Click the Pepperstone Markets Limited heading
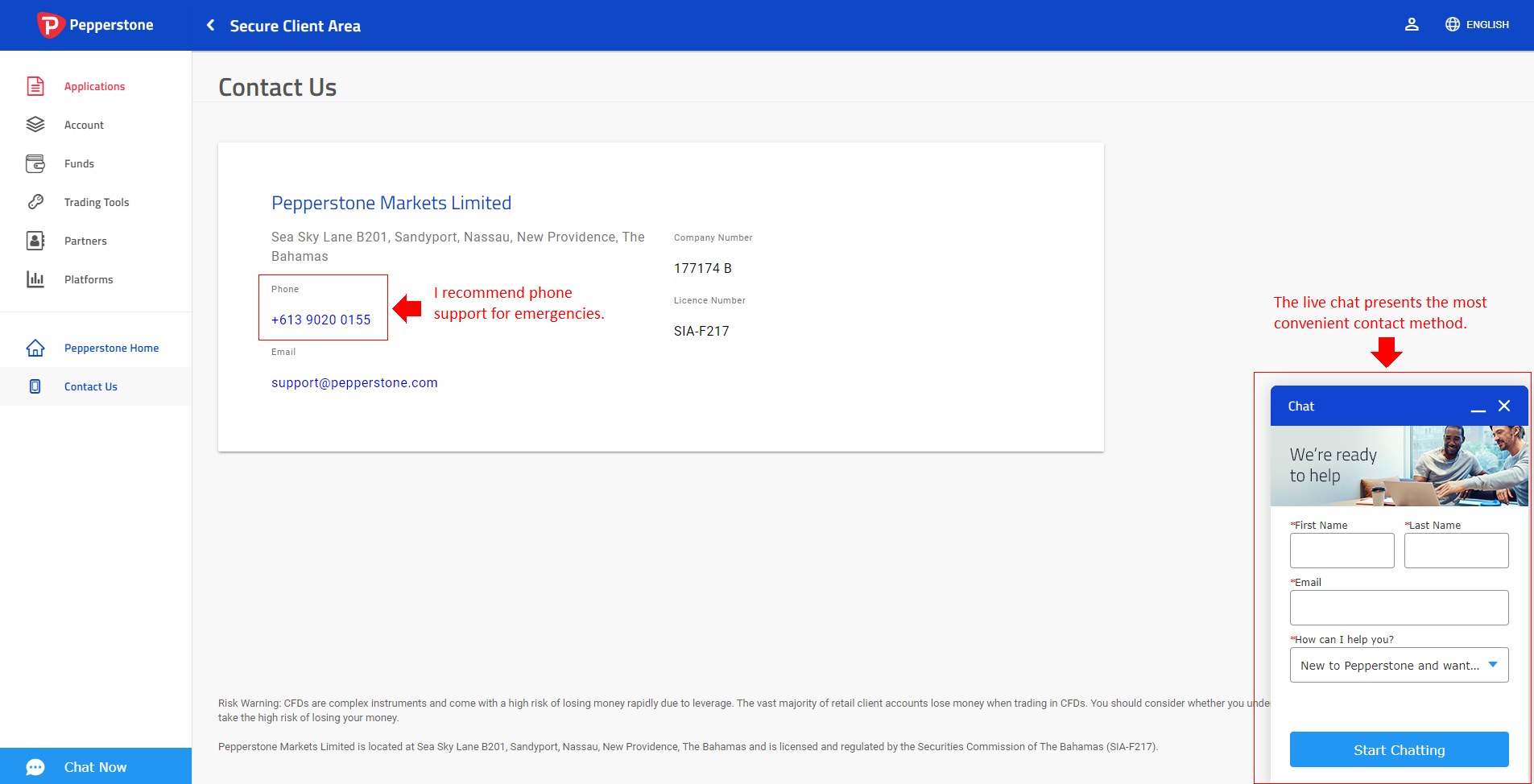The width and height of the screenshot is (1534, 784). pos(391,203)
